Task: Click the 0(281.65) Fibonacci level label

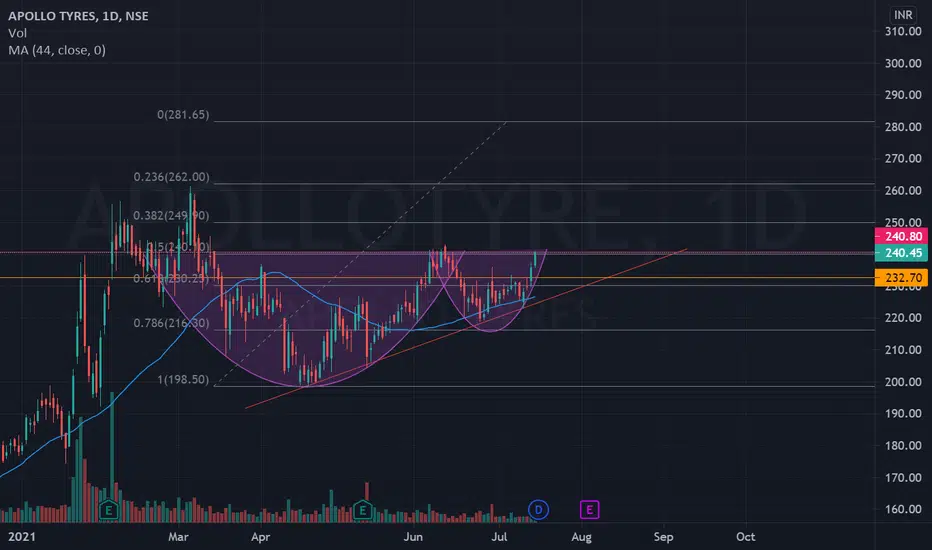Action: pos(183,115)
